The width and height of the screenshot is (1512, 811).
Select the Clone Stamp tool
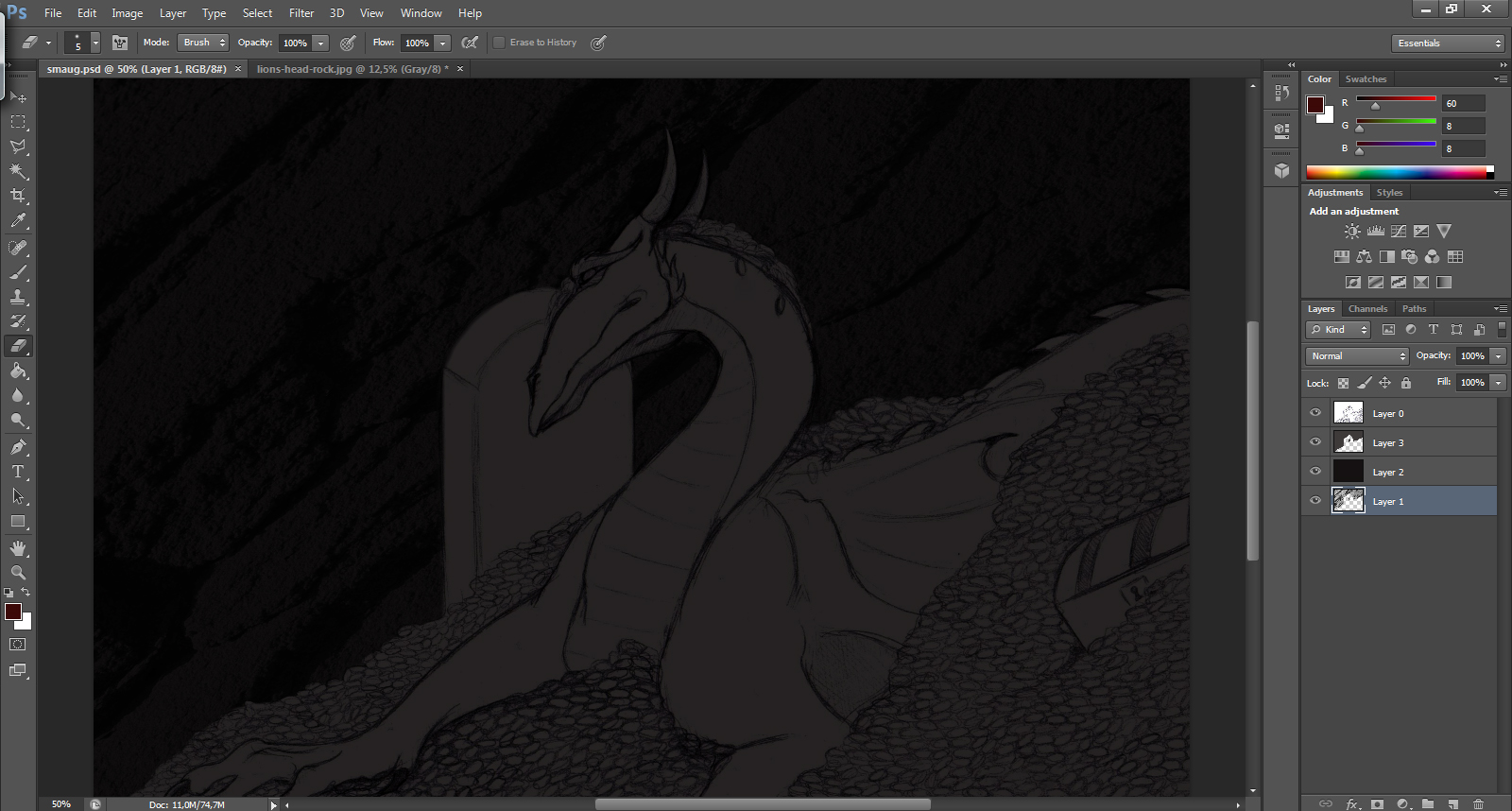[x=18, y=297]
